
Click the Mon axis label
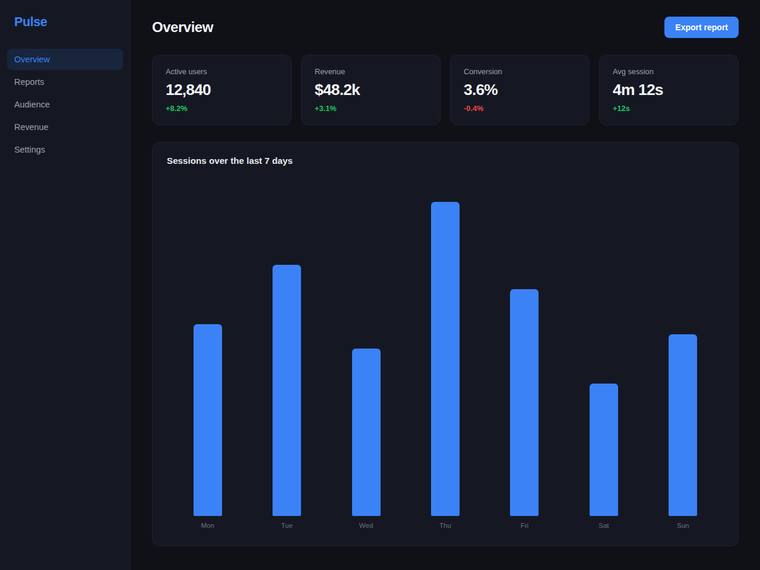(x=208, y=525)
